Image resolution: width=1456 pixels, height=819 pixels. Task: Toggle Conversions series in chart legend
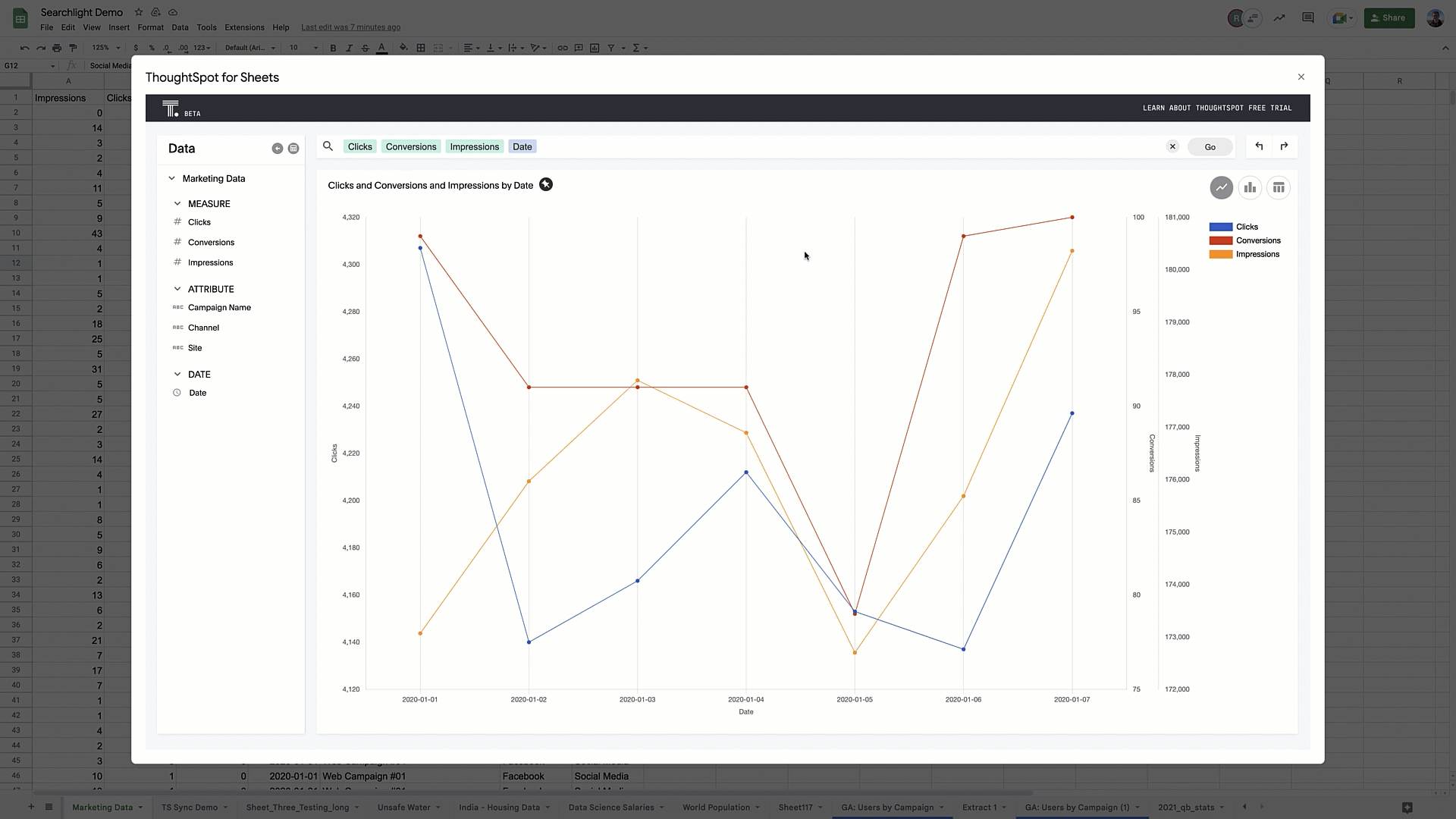1258,240
